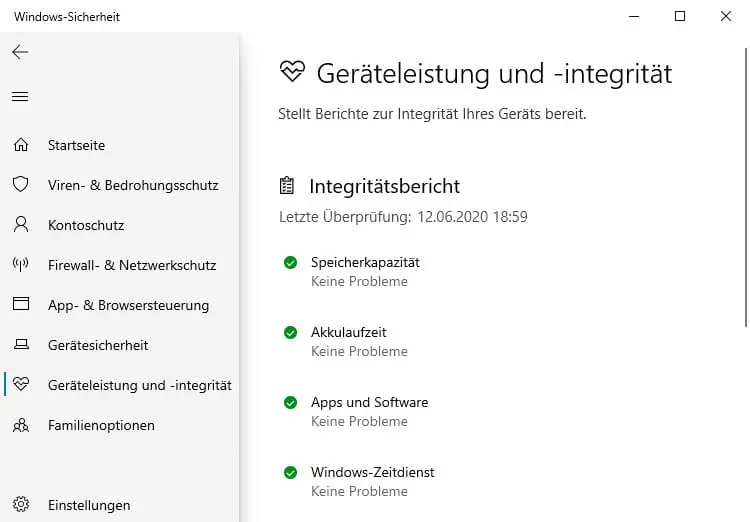Click the Gerätesicherheit laptop icon
This screenshot has width=750, height=522.
(20, 345)
